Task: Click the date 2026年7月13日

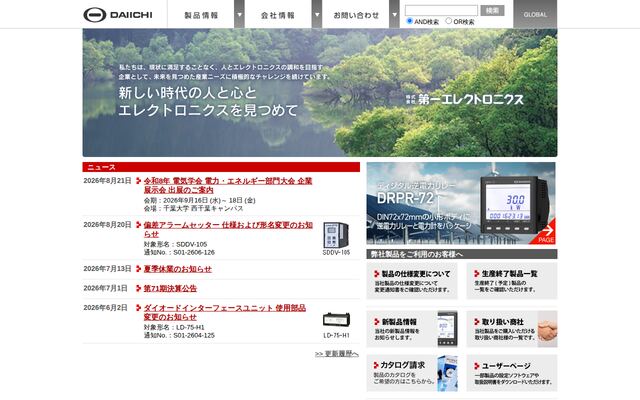Action: tap(107, 269)
